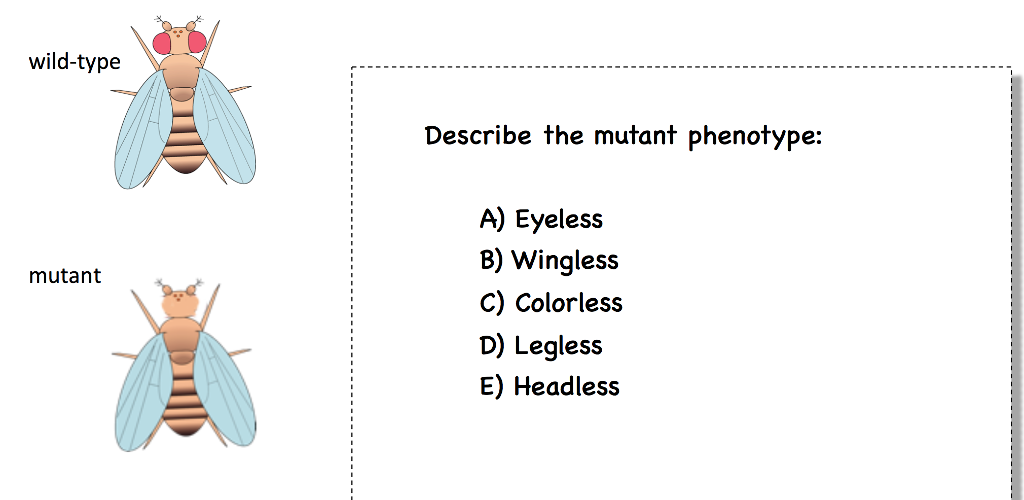Pick answer C) Colorless

tap(551, 303)
